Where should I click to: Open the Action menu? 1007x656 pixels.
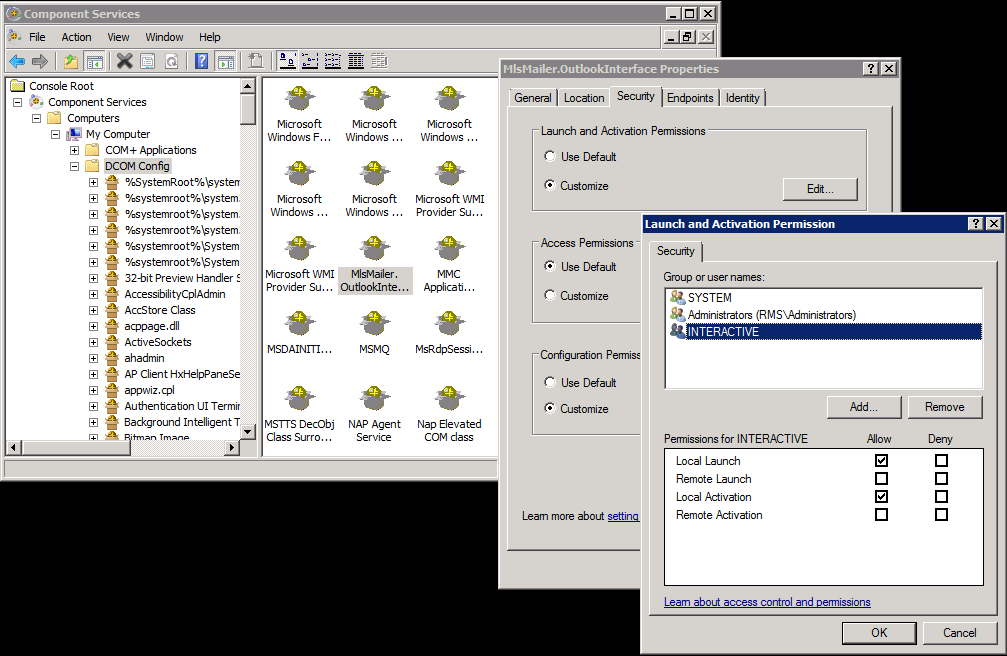(x=76, y=37)
